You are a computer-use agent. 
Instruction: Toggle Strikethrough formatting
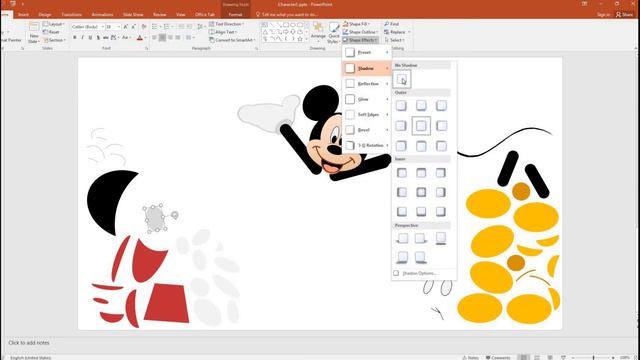click(x=106, y=38)
